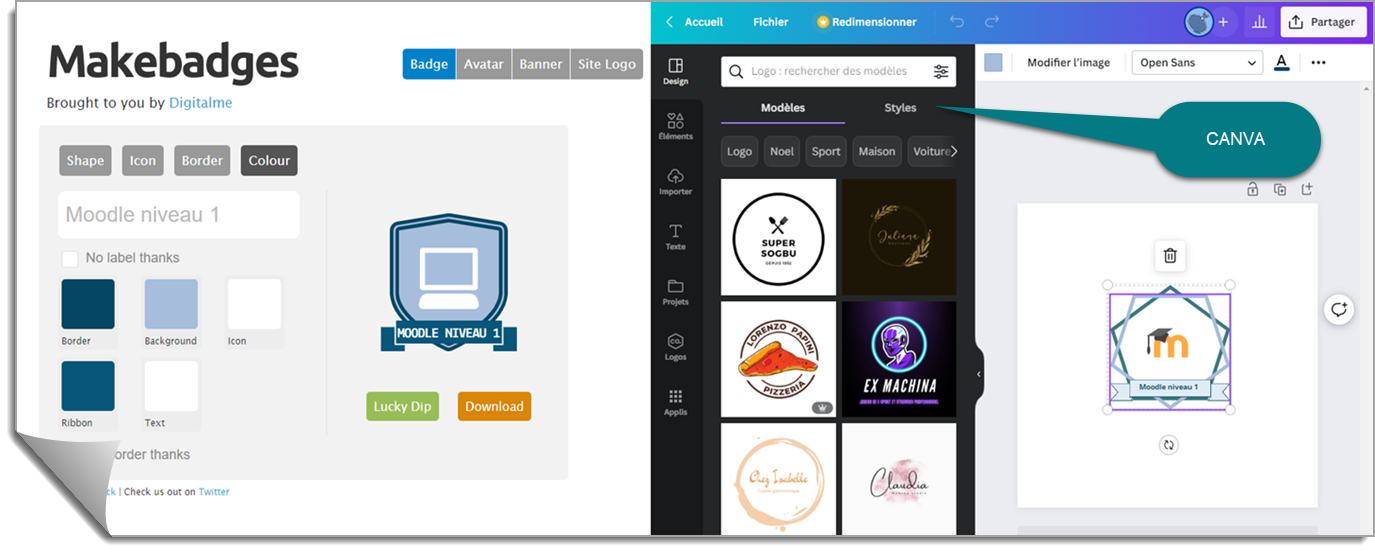Viewport: 1375px width, 552px height.
Task: Tick the No label thanks checkbox
Action: [70, 259]
